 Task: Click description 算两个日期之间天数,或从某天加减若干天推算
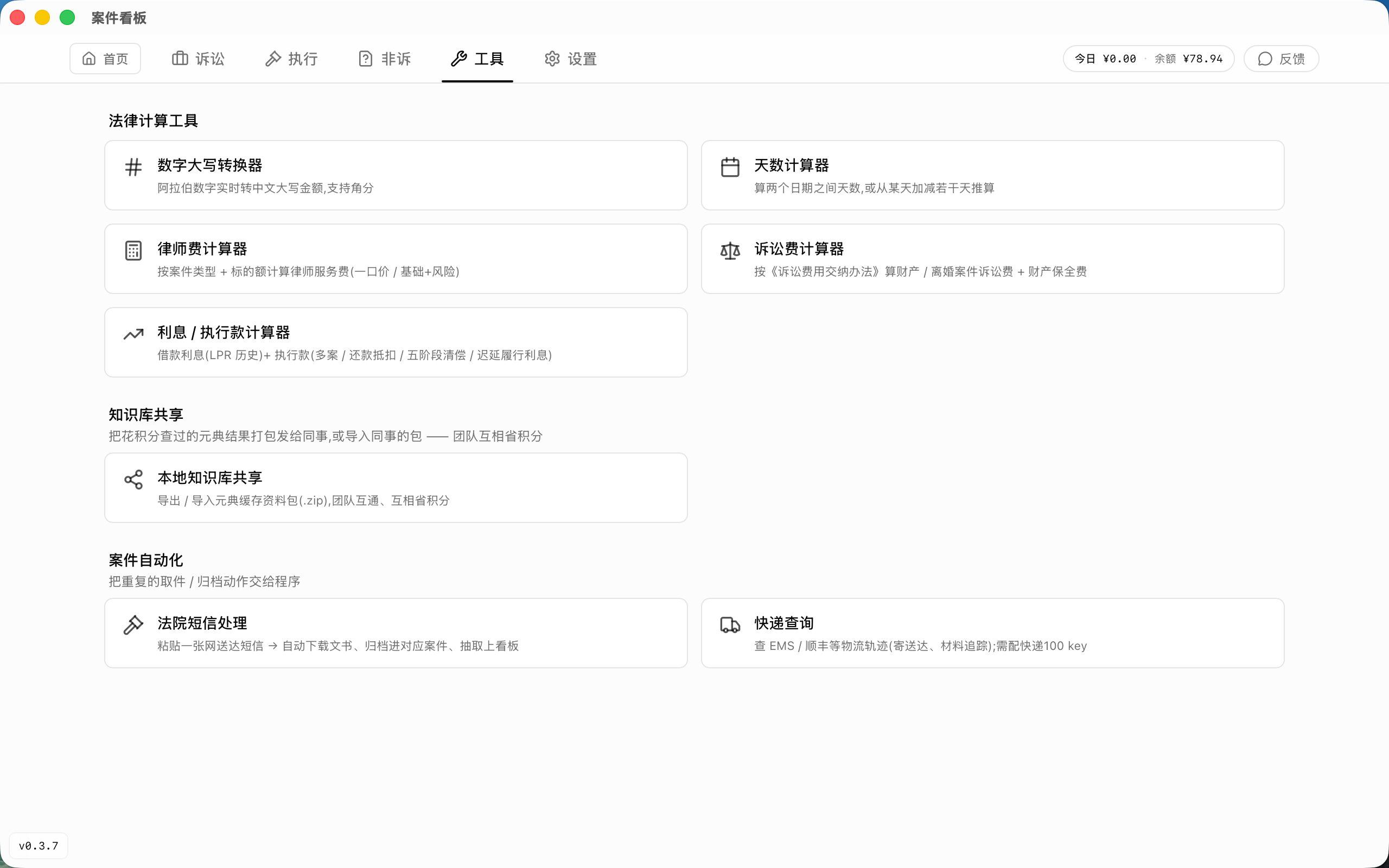[874, 188]
